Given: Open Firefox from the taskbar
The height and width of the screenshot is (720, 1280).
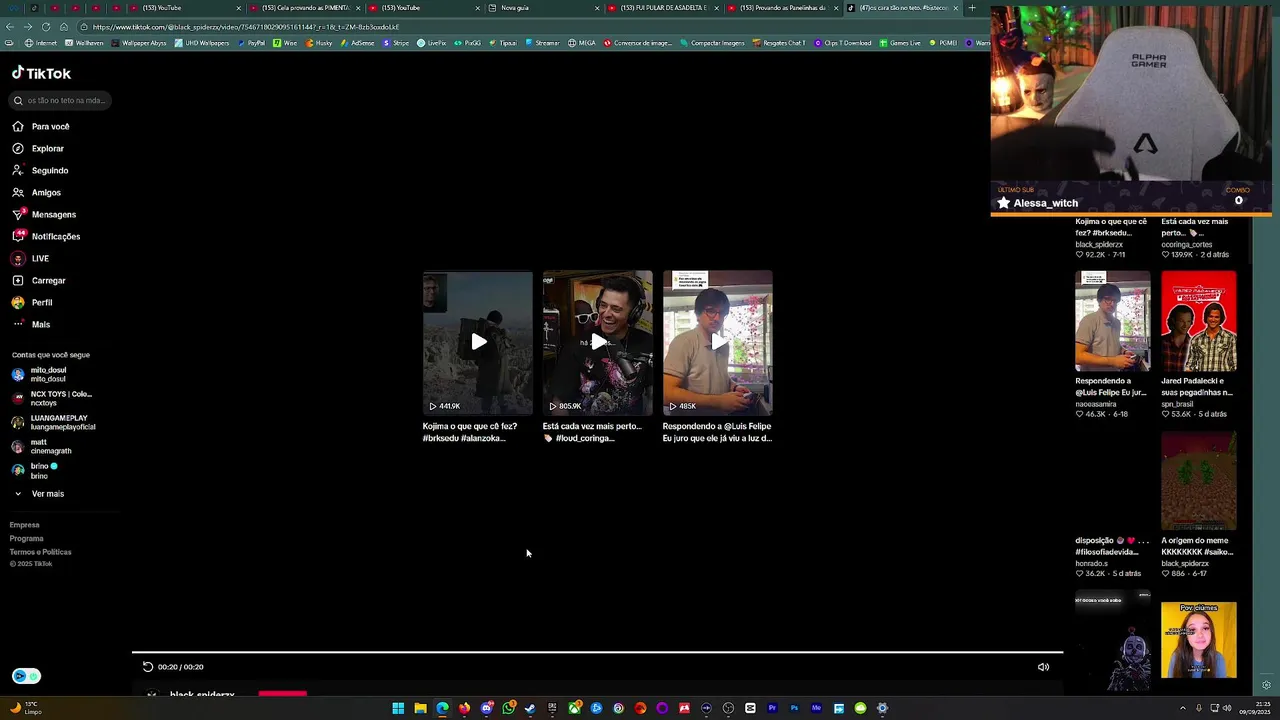Looking at the screenshot, I should pyautogui.click(x=464, y=708).
